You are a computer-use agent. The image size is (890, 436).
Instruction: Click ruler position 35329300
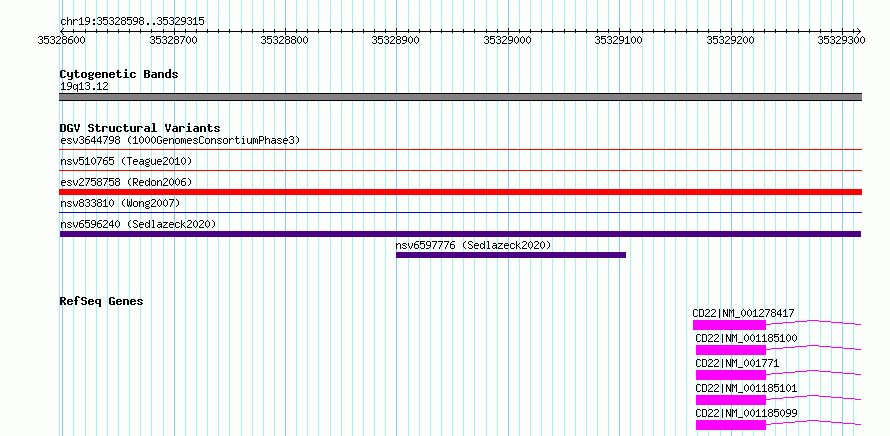click(842, 40)
